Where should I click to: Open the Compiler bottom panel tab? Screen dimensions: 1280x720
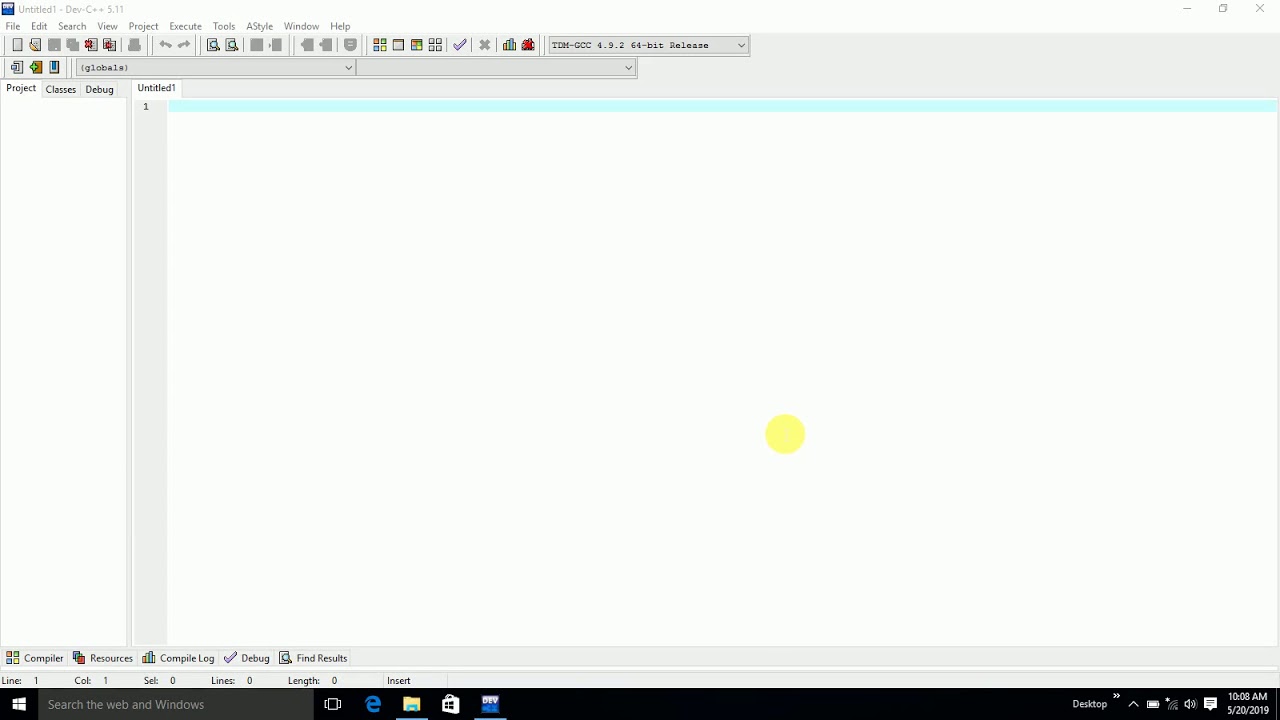click(35, 658)
